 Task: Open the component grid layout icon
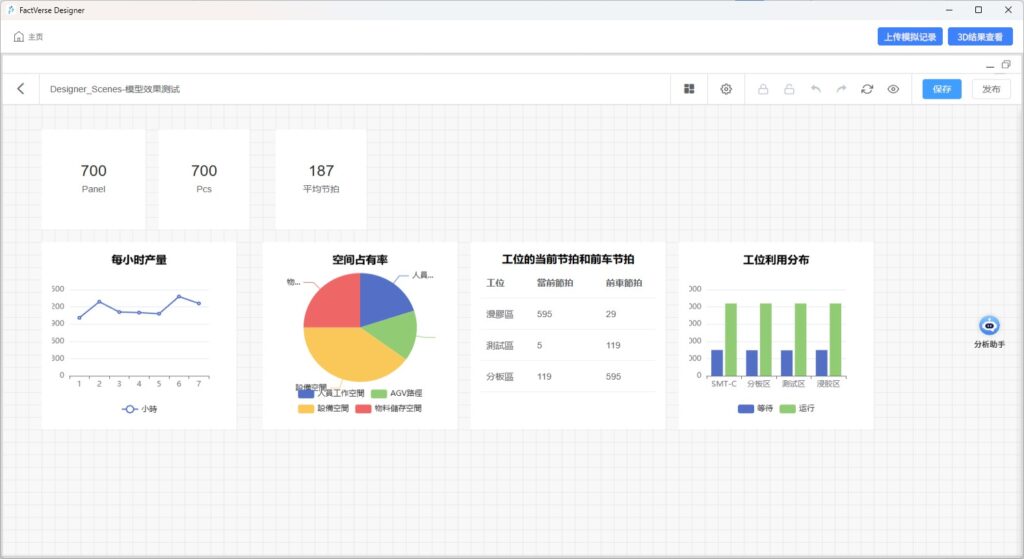[689, 89]
